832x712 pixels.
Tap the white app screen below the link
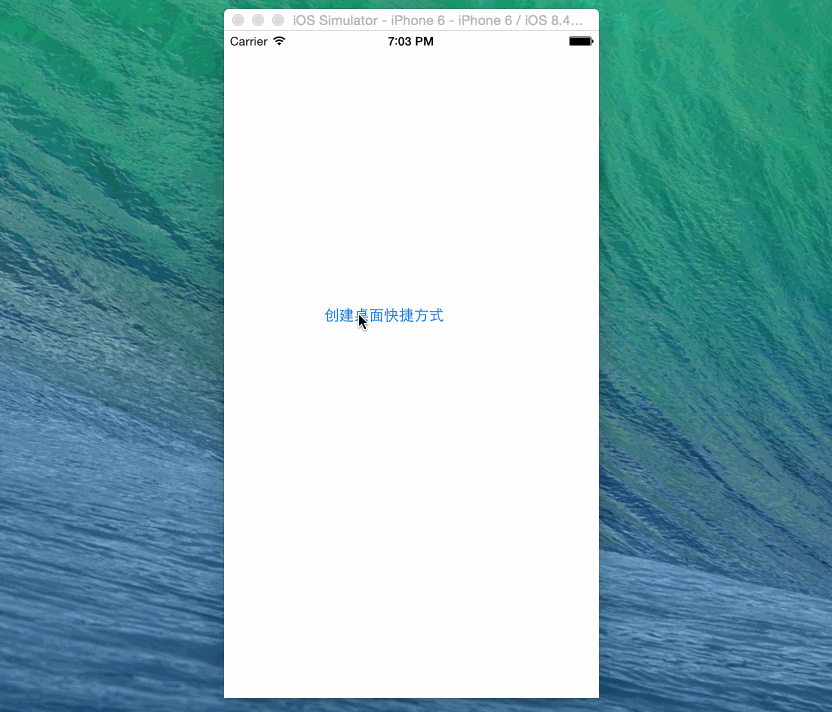[411, 500]
